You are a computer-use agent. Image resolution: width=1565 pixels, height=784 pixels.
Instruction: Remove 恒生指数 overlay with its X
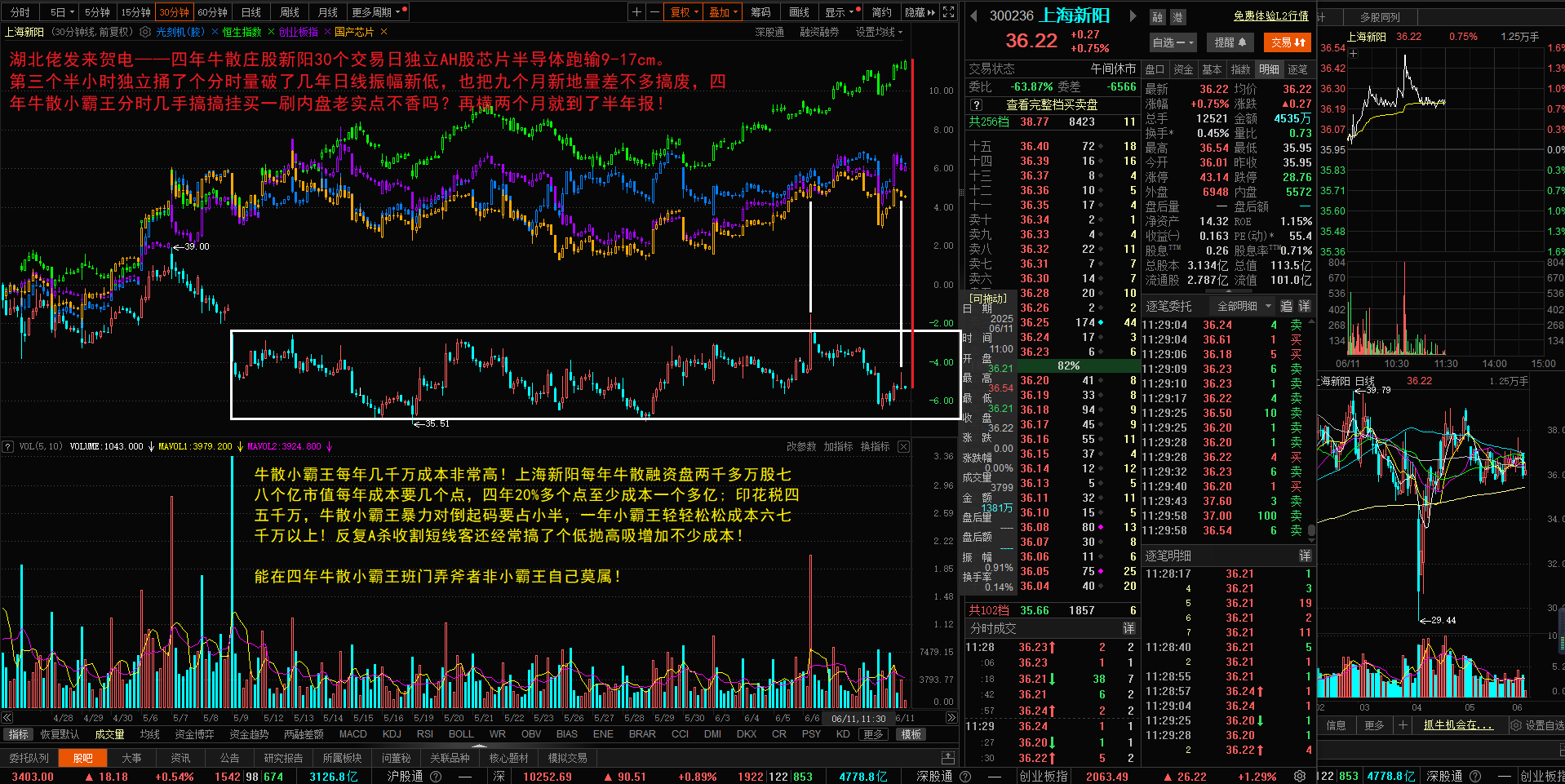[271, 32]
